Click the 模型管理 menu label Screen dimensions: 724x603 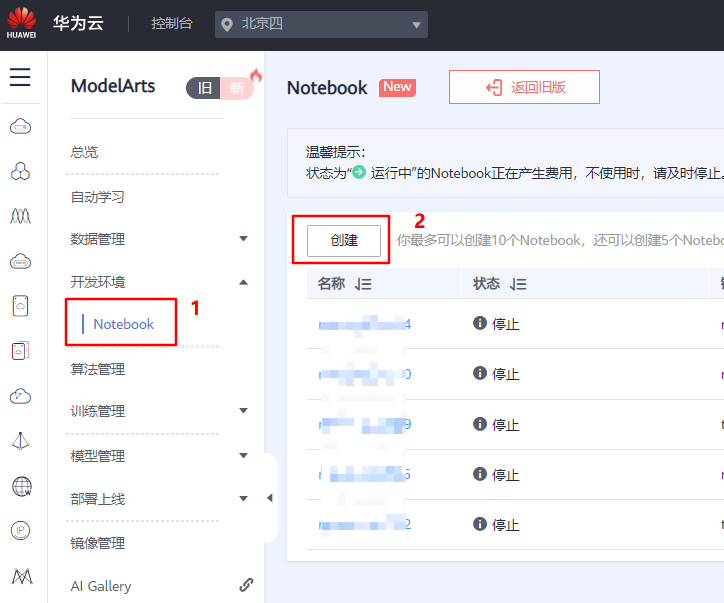click(x=97, y=456)
